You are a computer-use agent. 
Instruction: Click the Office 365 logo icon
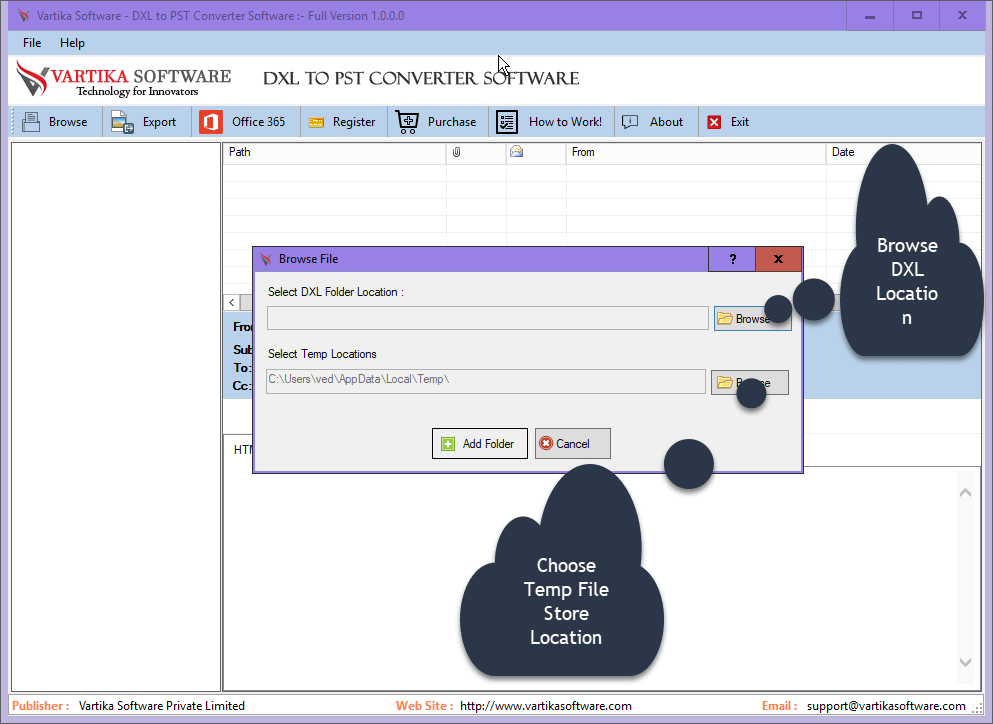[211, 122]
